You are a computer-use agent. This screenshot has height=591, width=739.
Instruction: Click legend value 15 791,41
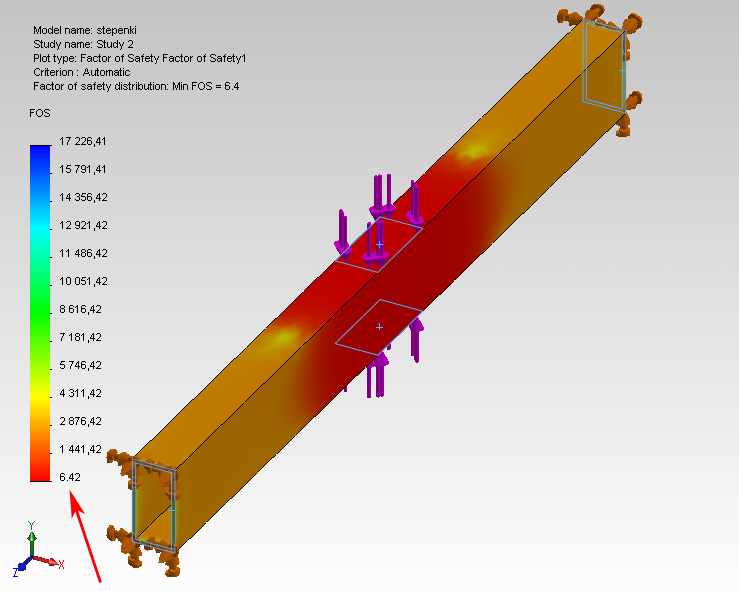coord(83,169)
